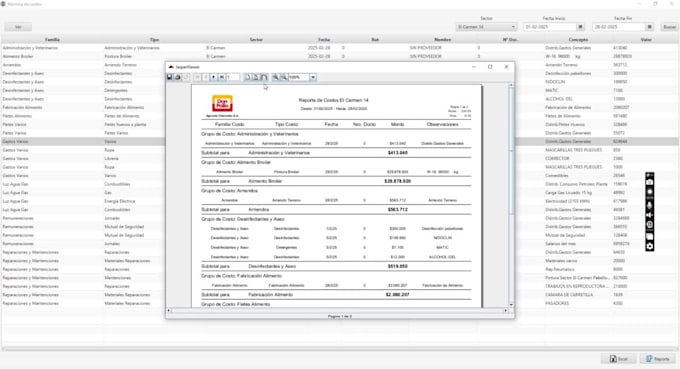Click the highlighted Gastos Varios row
This screenshot has height=369, width=680.
83,141
